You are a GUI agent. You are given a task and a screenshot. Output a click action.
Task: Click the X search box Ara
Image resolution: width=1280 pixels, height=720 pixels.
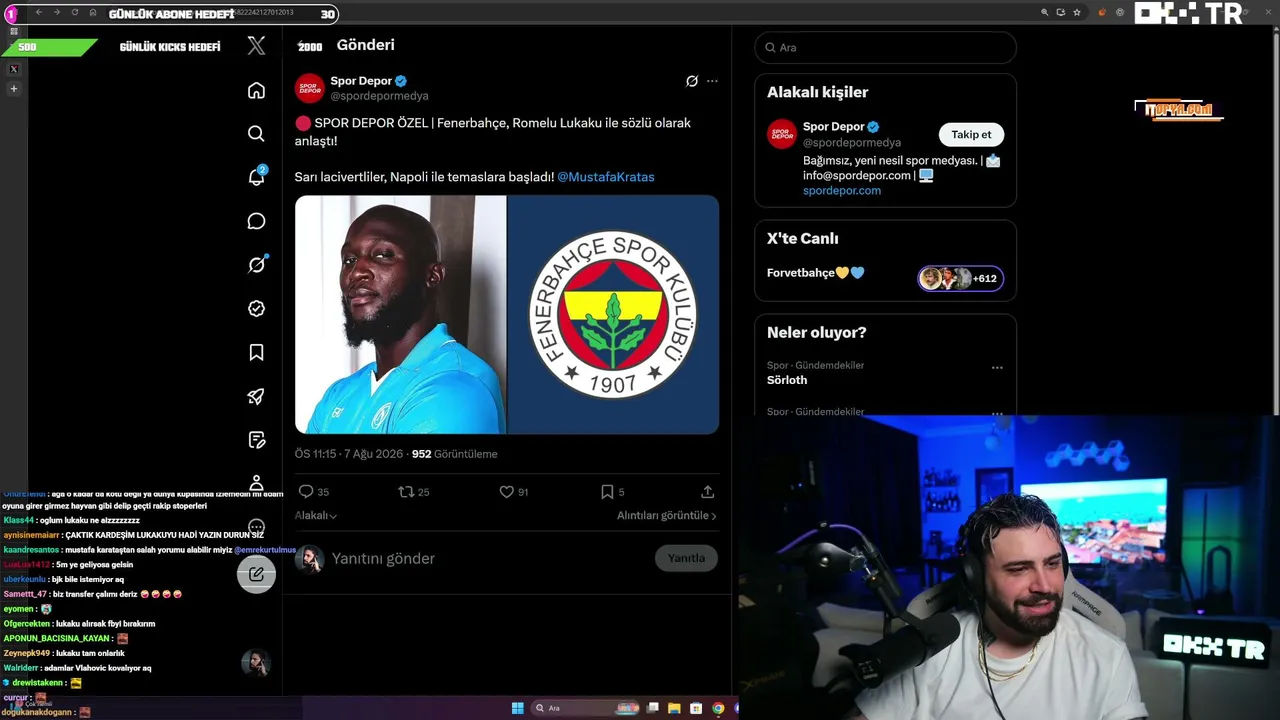point(885,47)
